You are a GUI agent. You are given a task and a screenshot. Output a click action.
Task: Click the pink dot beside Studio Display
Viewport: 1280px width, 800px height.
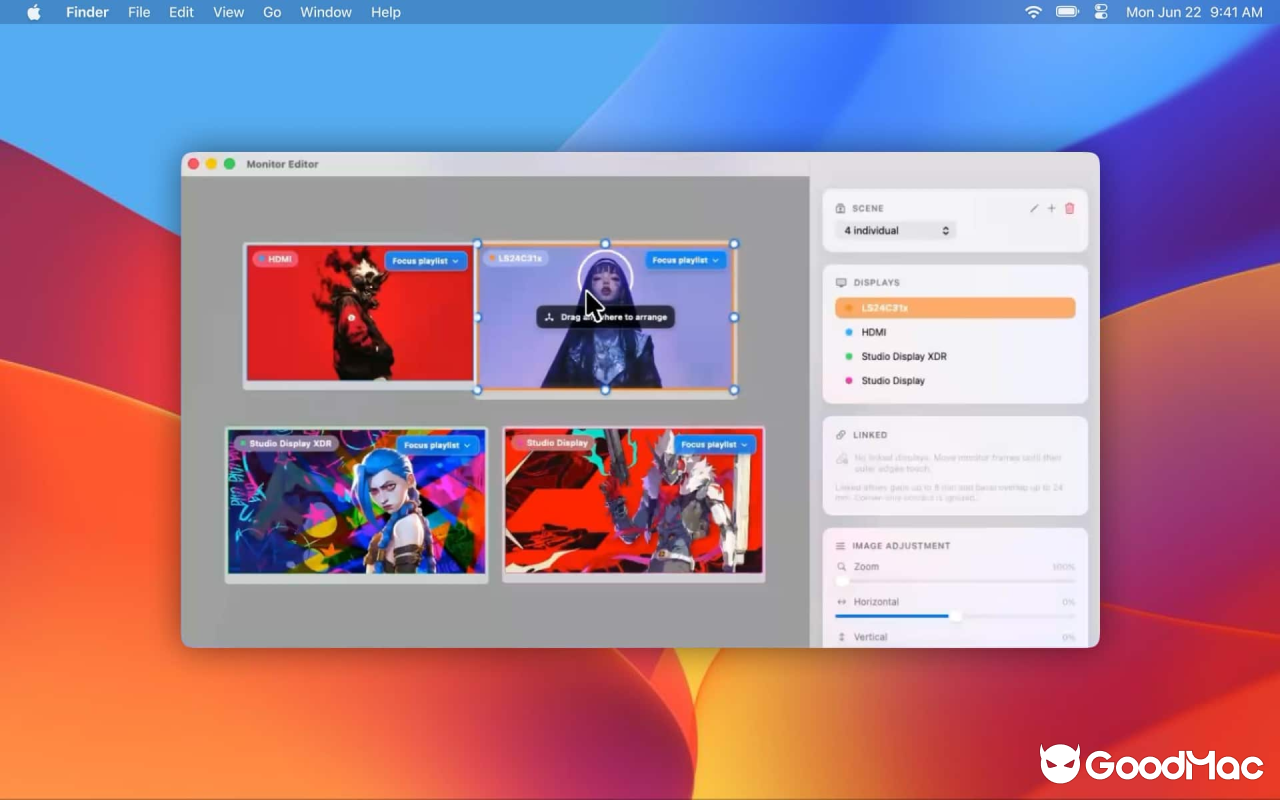849,381
